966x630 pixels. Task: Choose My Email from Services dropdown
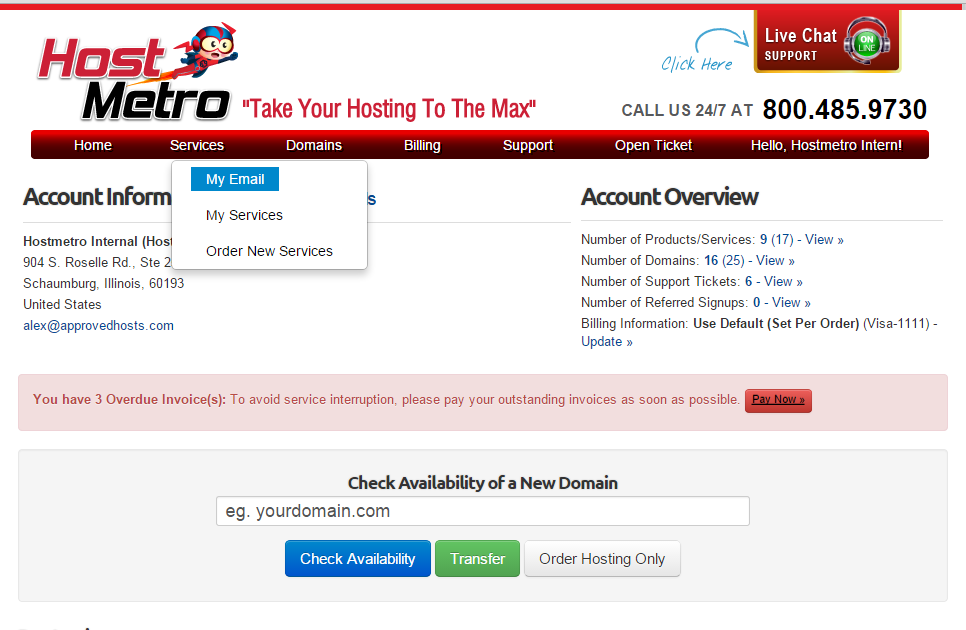click(x=235, y=179)
